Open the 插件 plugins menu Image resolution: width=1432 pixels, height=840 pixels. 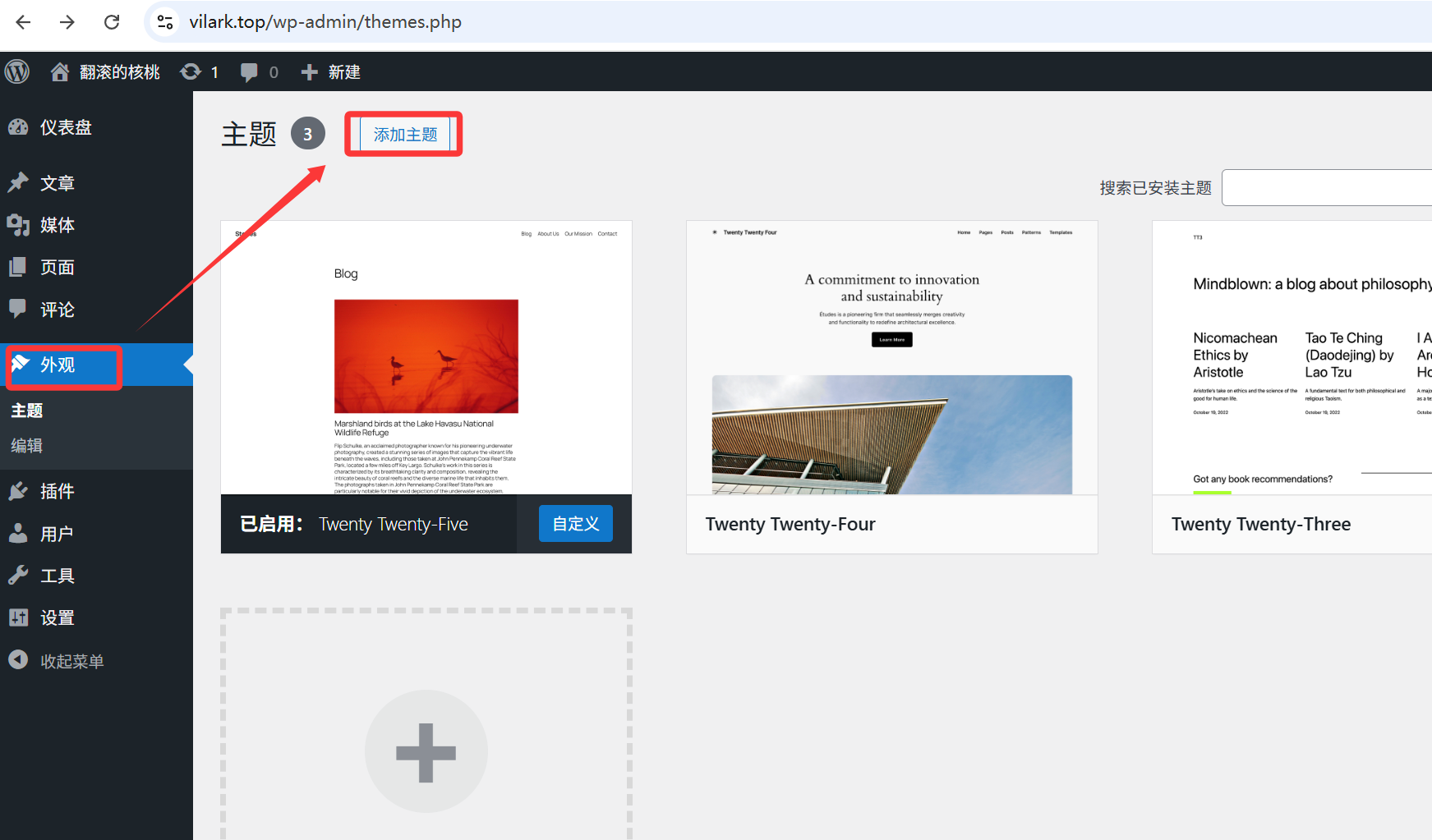pyautogui.click(x=57, y=491)
